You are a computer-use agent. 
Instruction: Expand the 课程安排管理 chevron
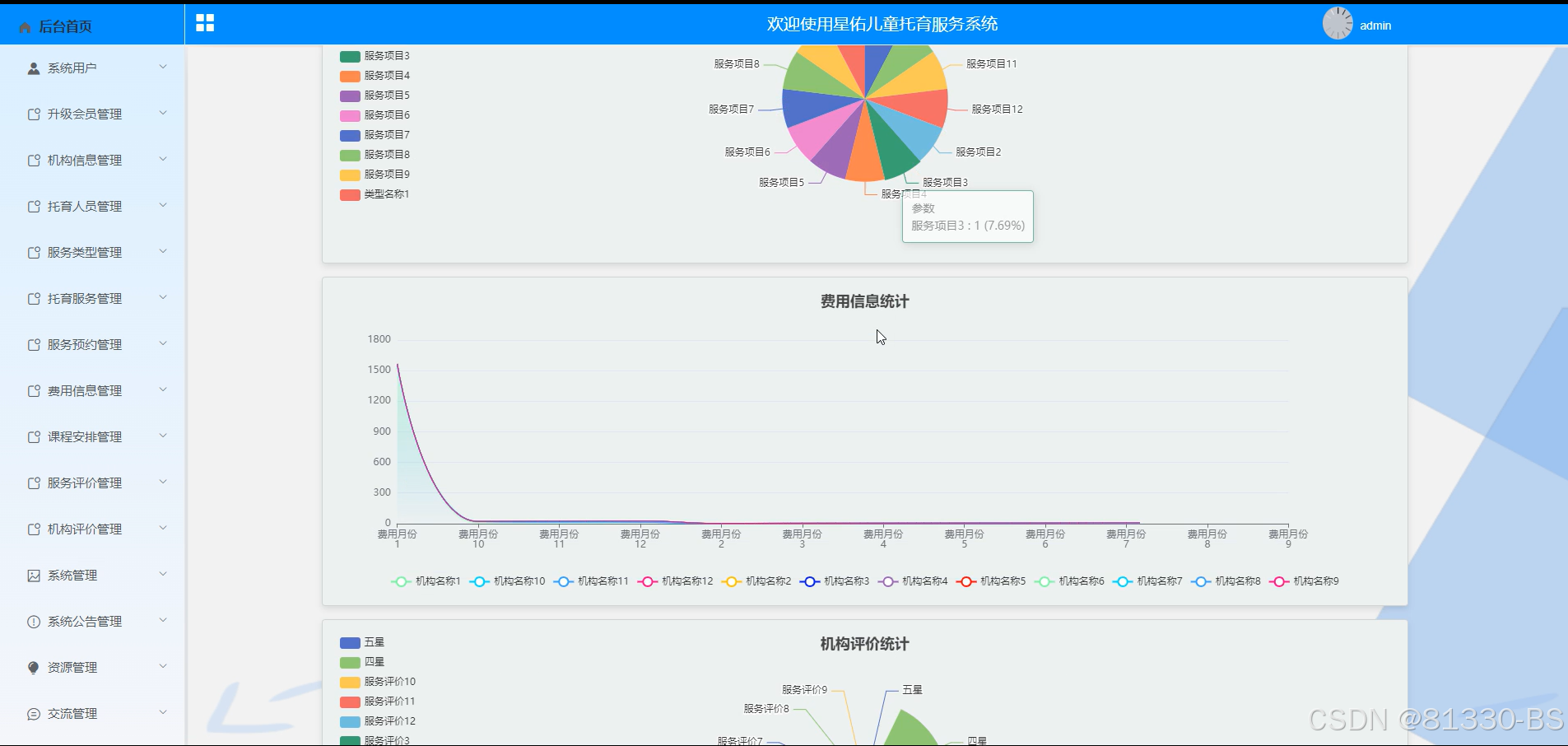click(x=163, y=436)
